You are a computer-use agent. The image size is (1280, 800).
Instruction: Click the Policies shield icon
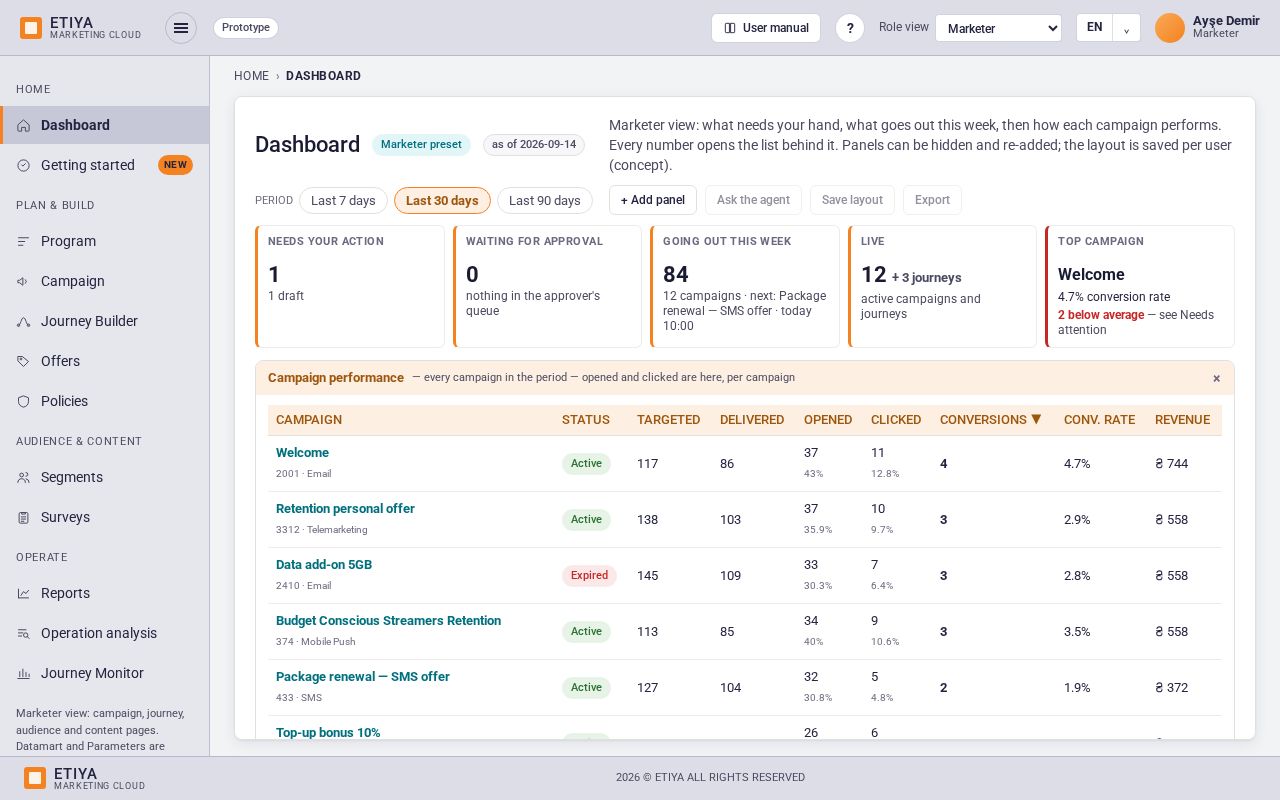click(23, 401)
